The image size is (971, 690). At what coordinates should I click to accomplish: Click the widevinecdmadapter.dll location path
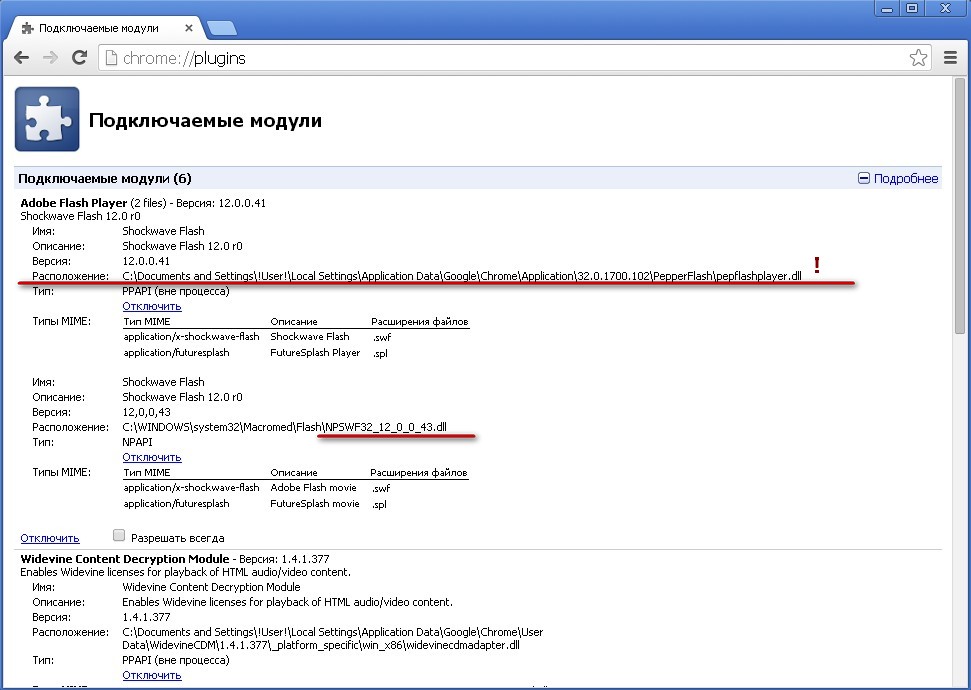click(333, 639)
